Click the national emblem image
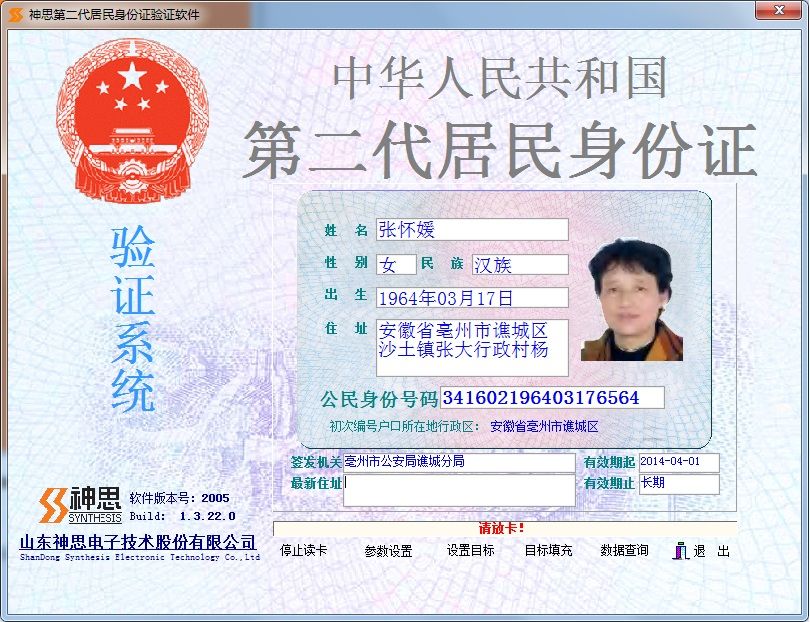Image resolution: width=810 pixels, height=622 pixels. coord(132,120)
